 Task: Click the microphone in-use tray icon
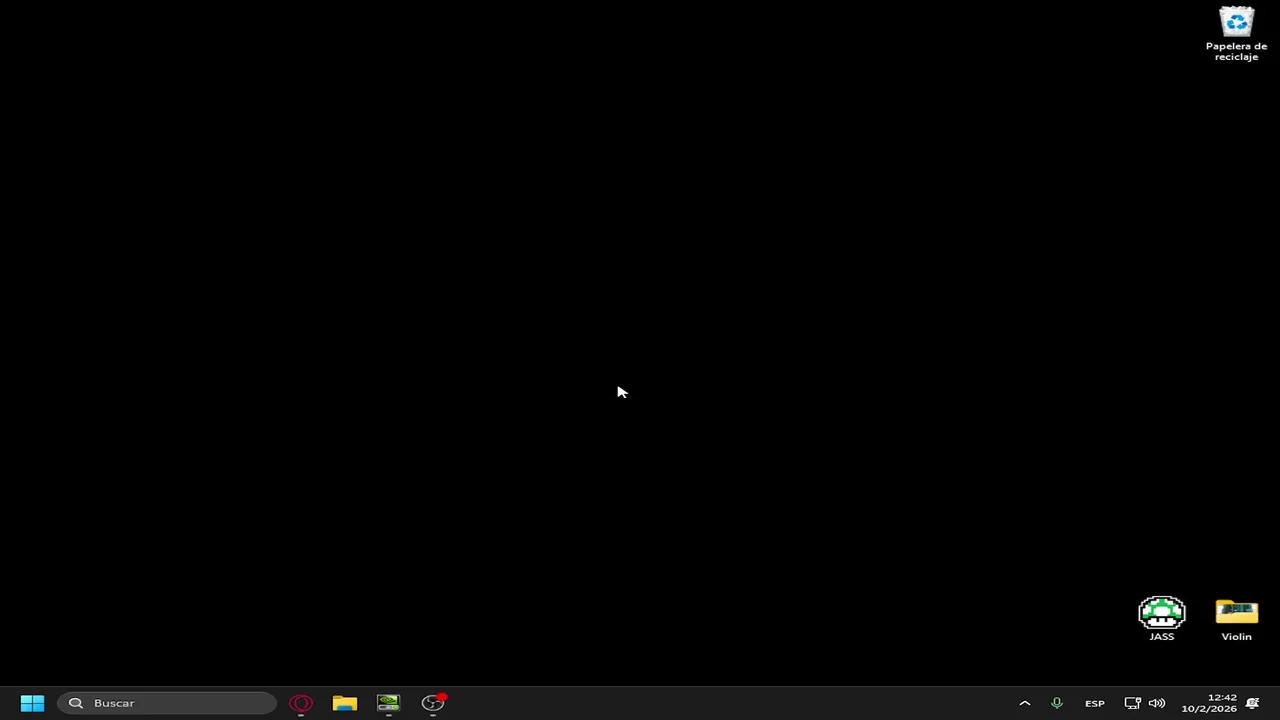(x=1056, y=703)
